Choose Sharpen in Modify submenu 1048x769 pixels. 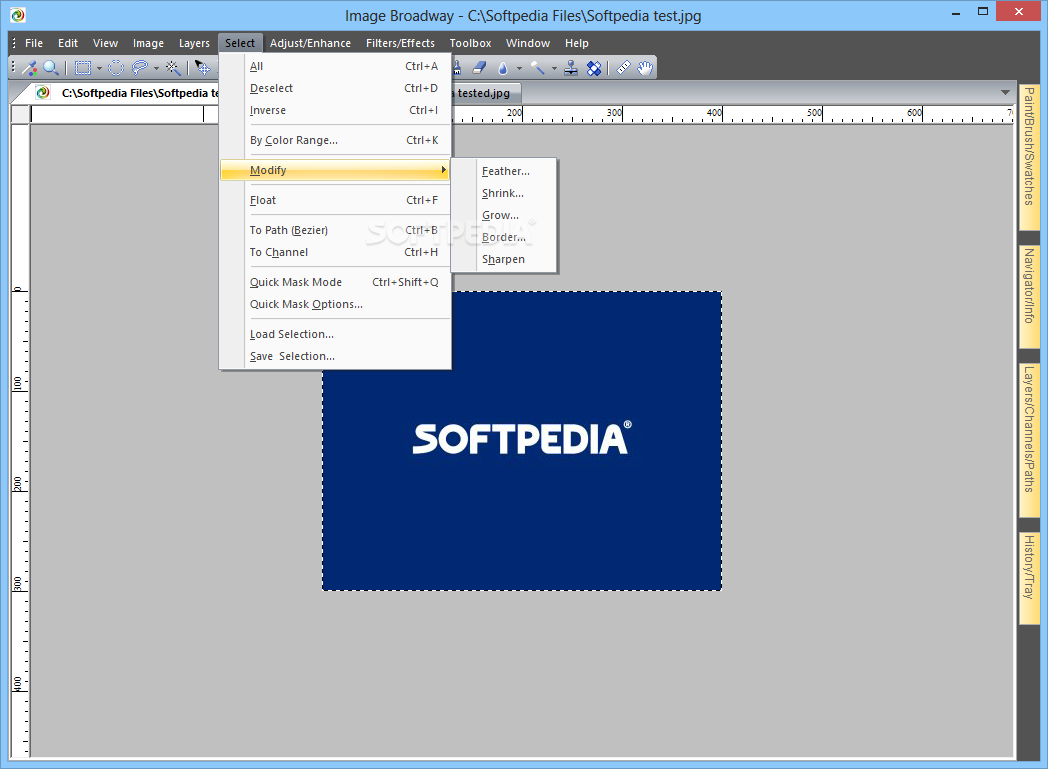(x=505, y=260)
